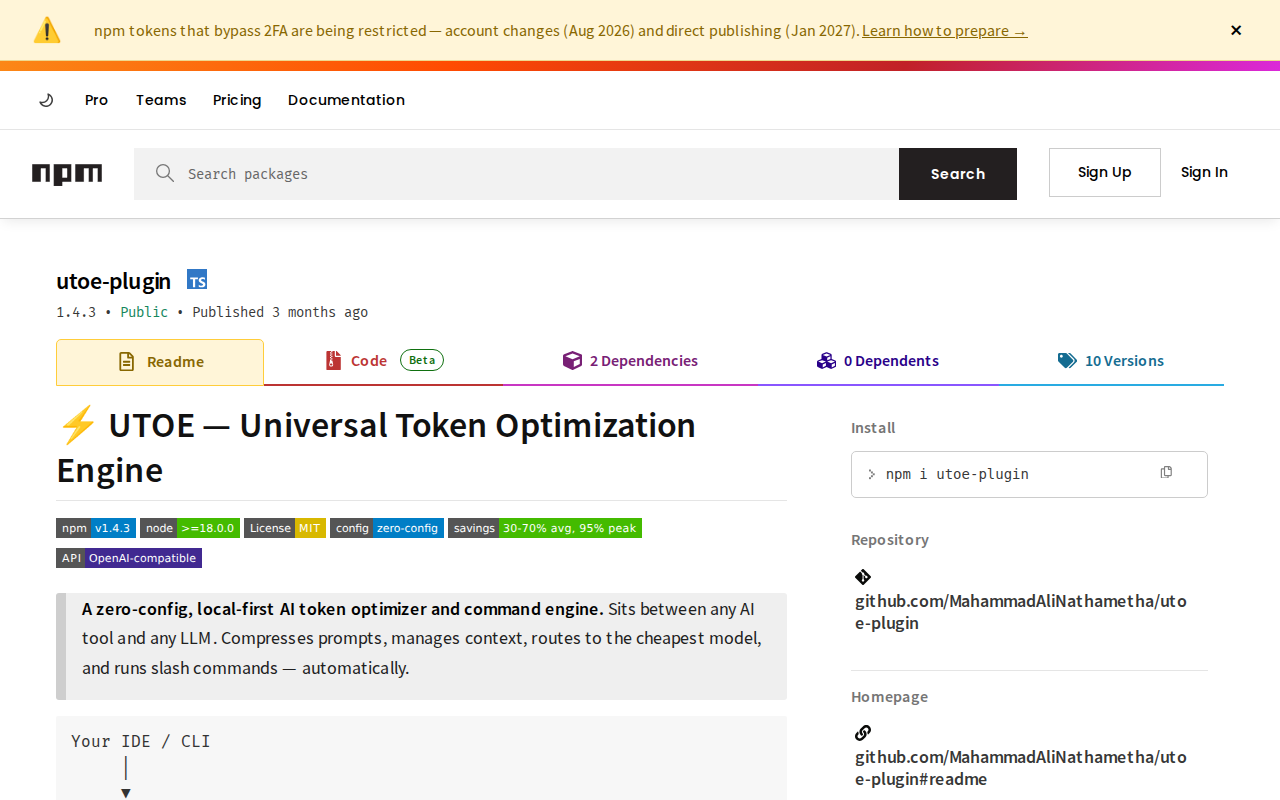Open the 2 Dependencies tab

630,361
